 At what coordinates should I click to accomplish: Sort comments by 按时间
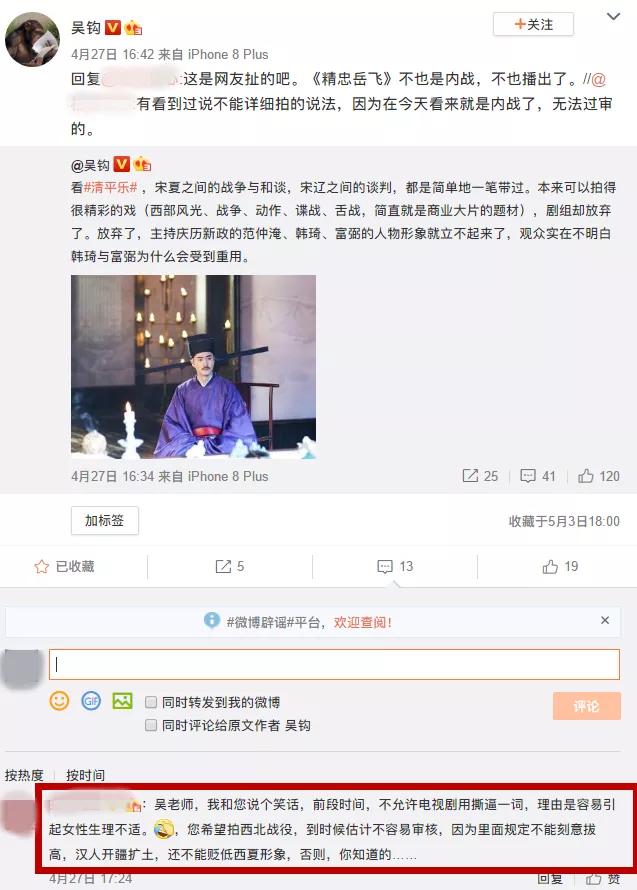point(86,775)
